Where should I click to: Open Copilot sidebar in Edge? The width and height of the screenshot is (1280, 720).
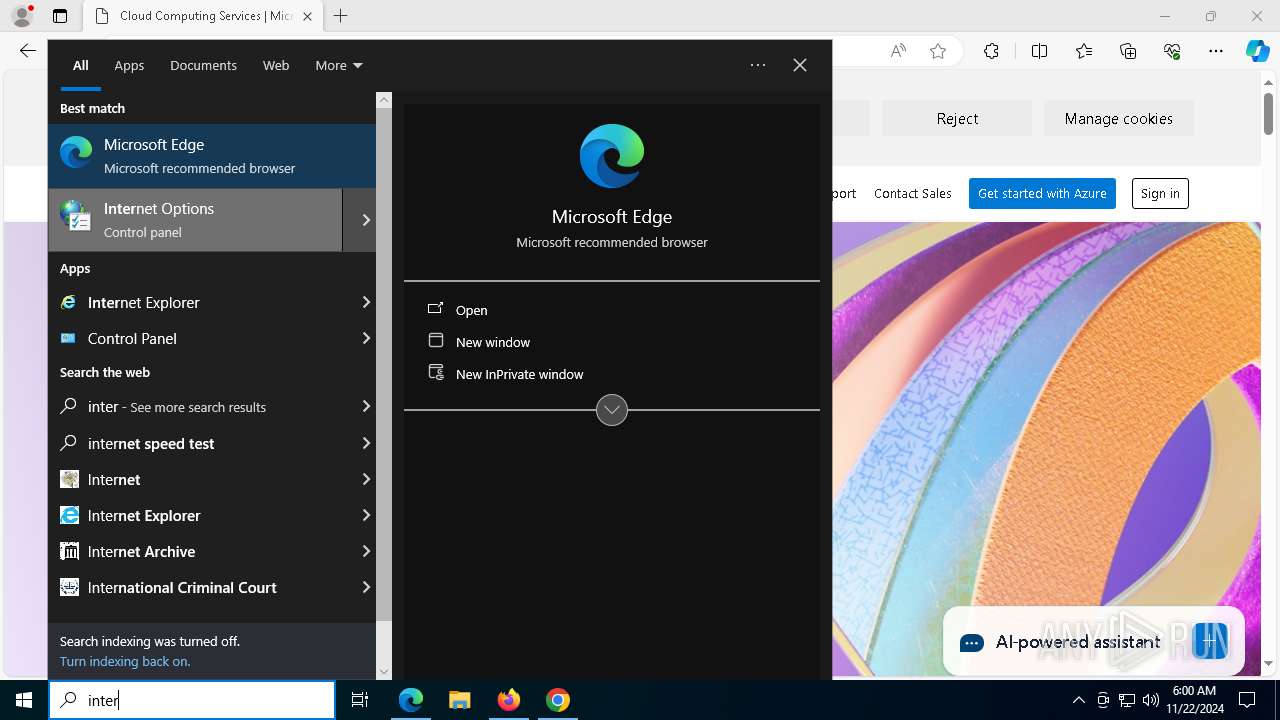[1257, 51]
